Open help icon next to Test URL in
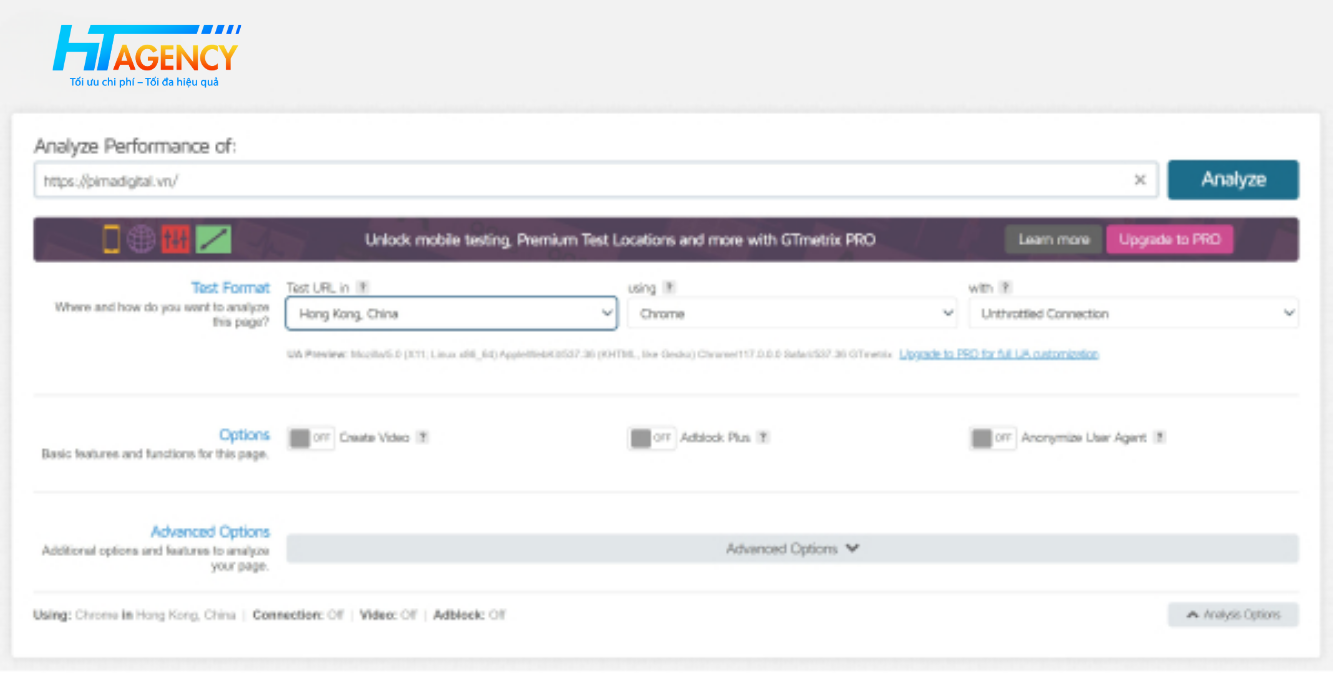The width and height of the screenshot is (1333, 673). pos(363,287)
